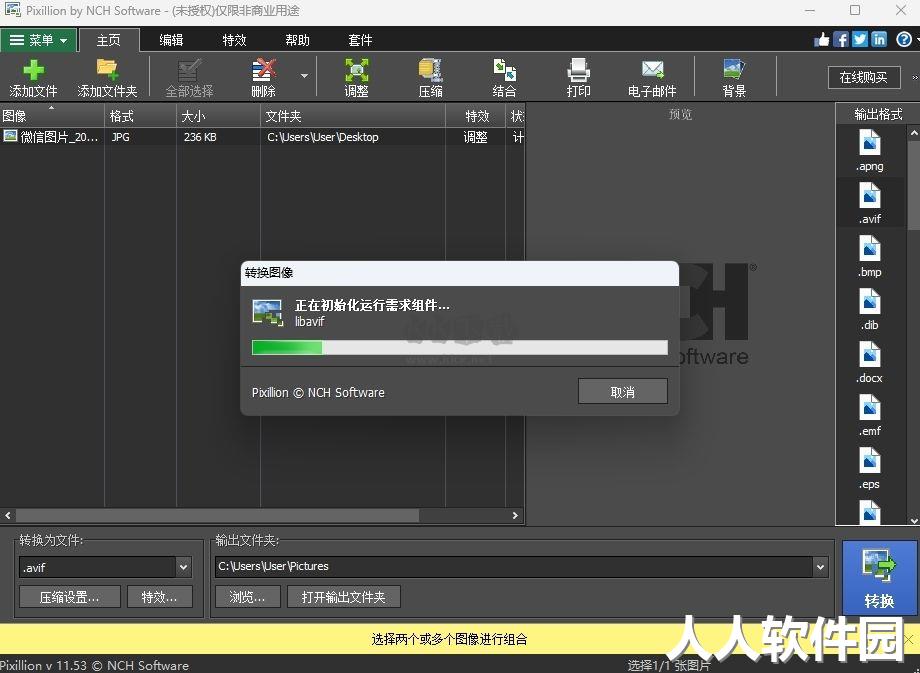Click the file list horizontal scrollbar
This screenshot has width=920, height=673.
217,515
